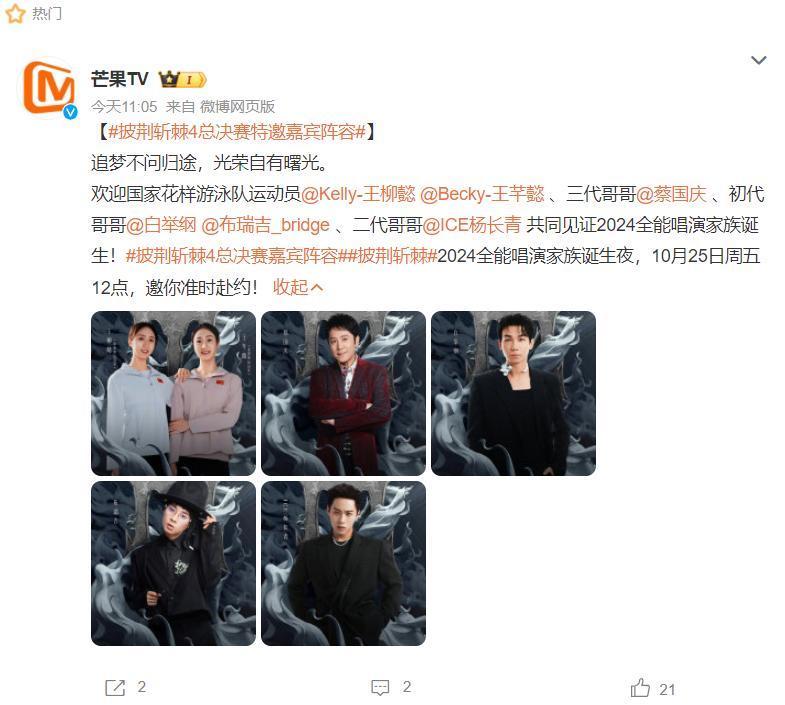
Task: Click the repost share icon
Action: point(115,687)
